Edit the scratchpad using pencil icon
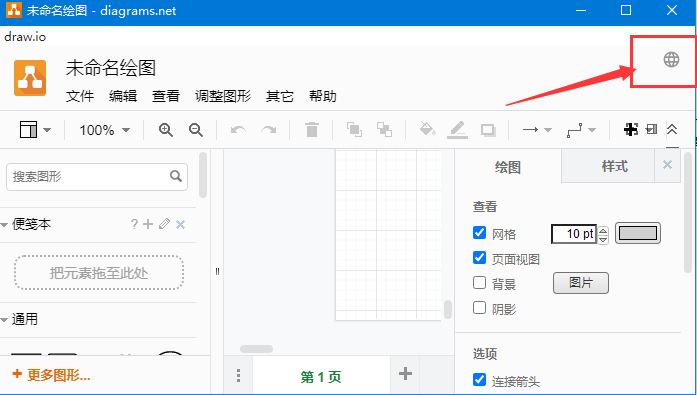This screenshot has width=697, height=395. (x=164, y=224)
